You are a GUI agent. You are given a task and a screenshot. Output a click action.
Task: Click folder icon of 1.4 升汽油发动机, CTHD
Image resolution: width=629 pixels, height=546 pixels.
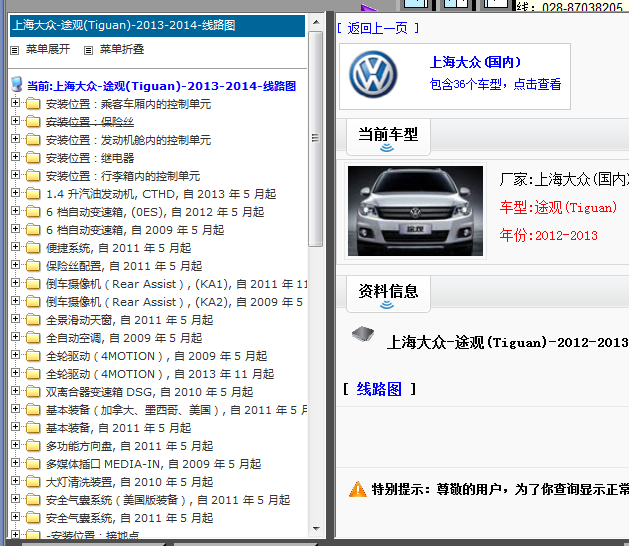(x=33, y=194)
